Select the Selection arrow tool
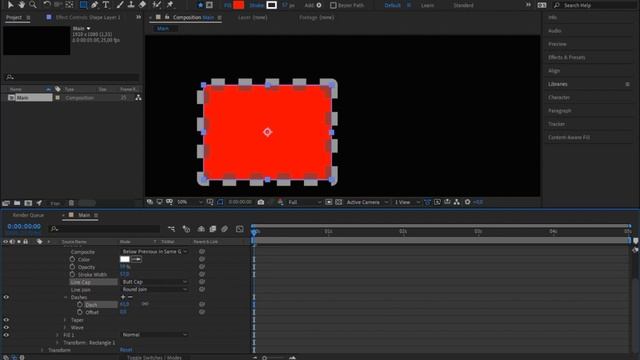 11,5
